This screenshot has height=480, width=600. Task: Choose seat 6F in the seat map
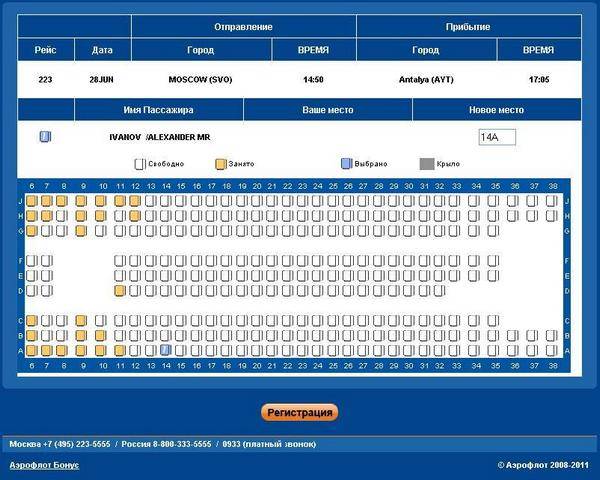[32, 261]
